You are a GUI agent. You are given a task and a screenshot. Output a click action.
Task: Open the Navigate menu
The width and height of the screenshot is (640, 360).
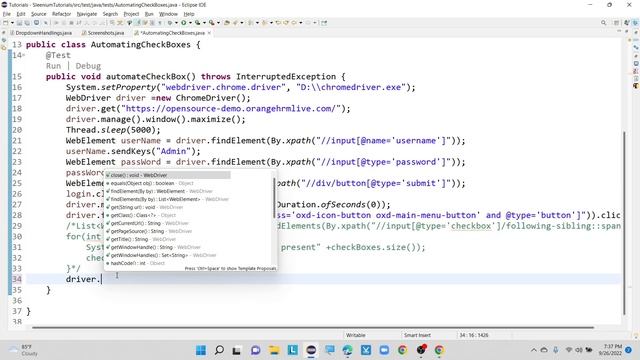click(x=87, y=14)
